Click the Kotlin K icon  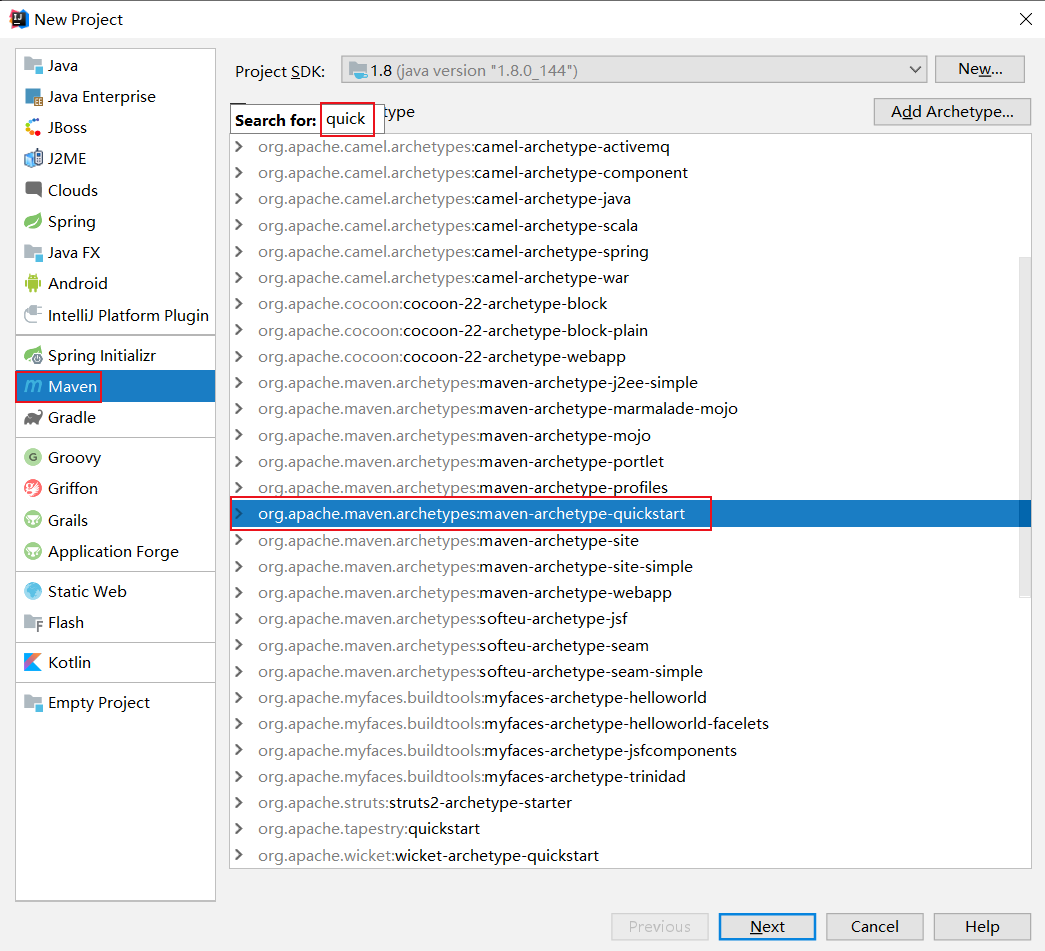pos(33,662)
